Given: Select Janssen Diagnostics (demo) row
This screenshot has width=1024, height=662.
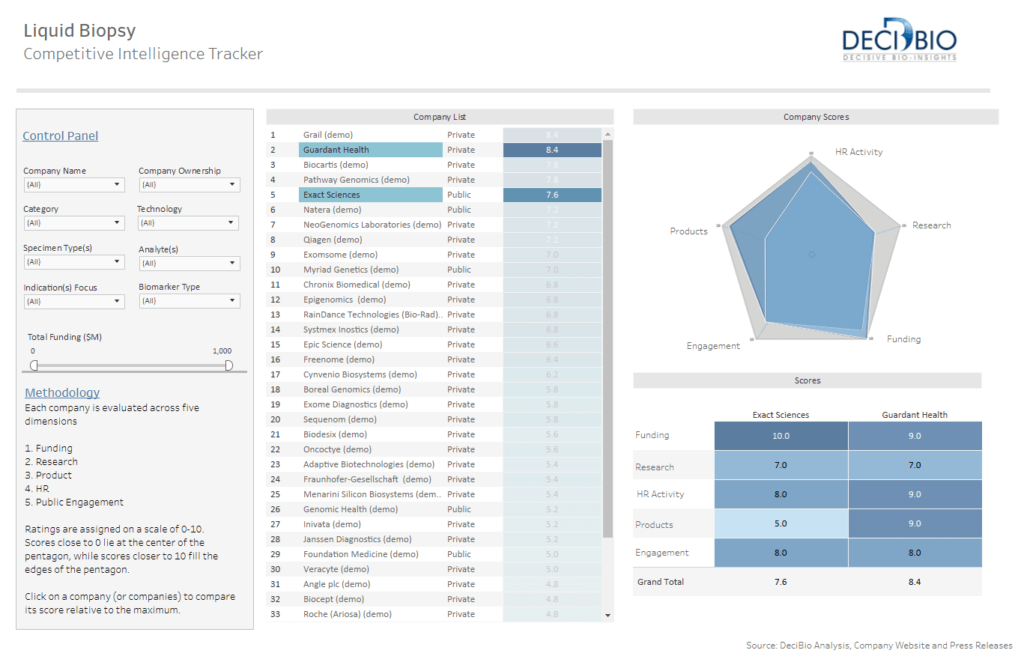Looking at the screenshot, I should [x=436, y=540].
